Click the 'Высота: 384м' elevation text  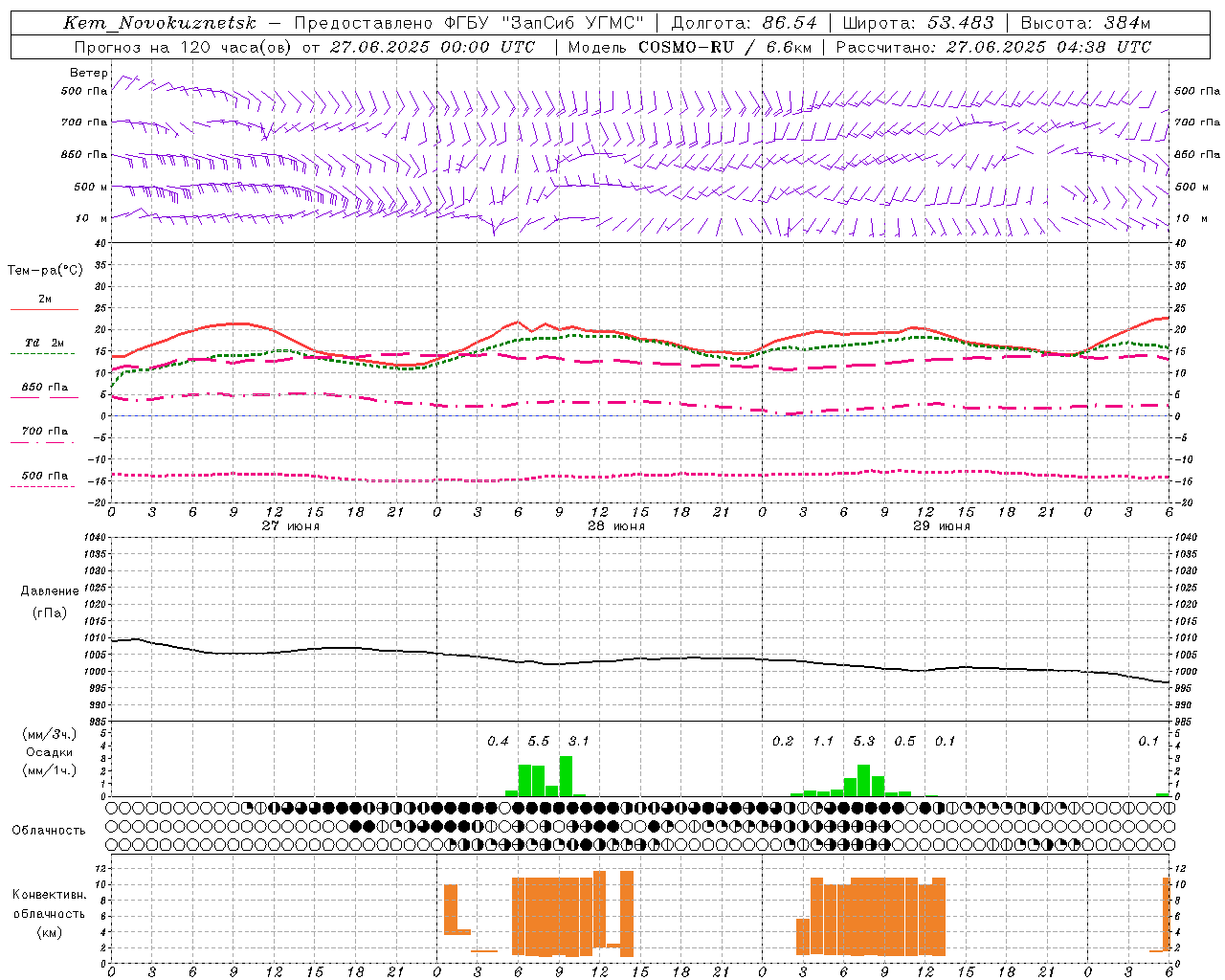pyautogui.click(x=1085, y=23)
